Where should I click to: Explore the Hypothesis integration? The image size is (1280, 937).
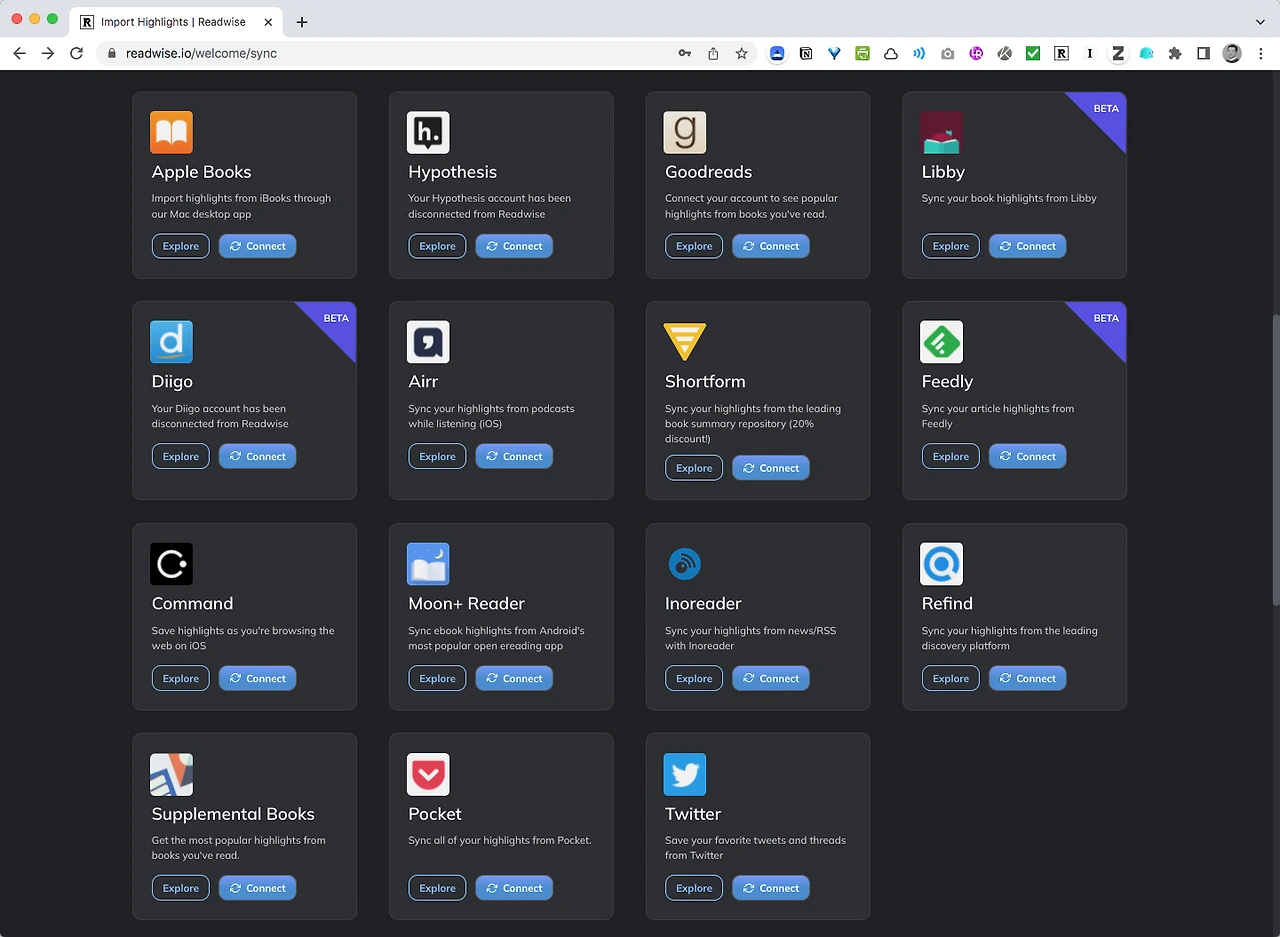pyautogui.click(x=437, y=246)
